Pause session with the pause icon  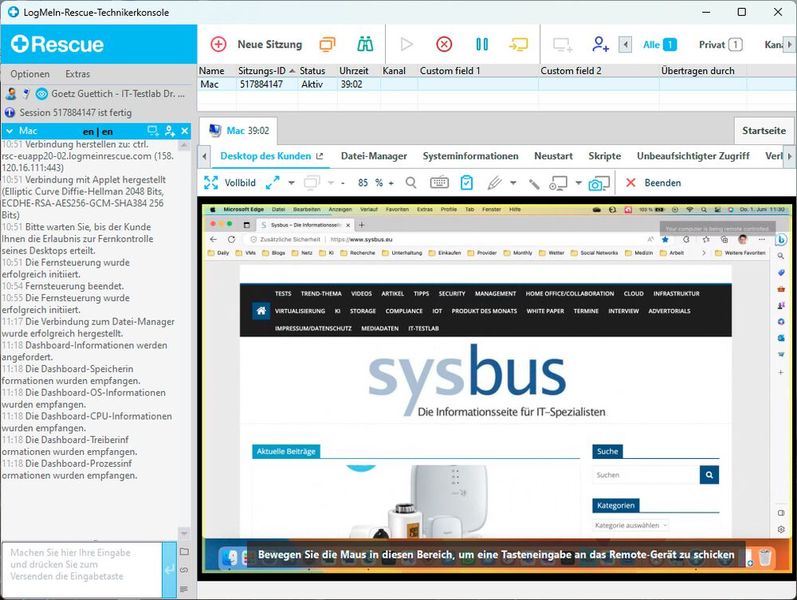click(482, 44)
